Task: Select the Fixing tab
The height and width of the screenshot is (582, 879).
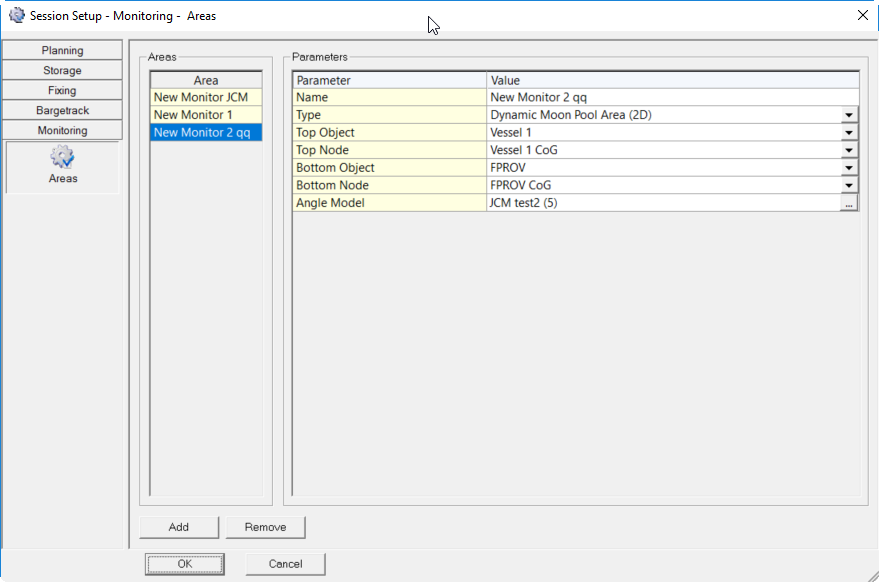Action: pyautogui.click(x=62, y=90)
